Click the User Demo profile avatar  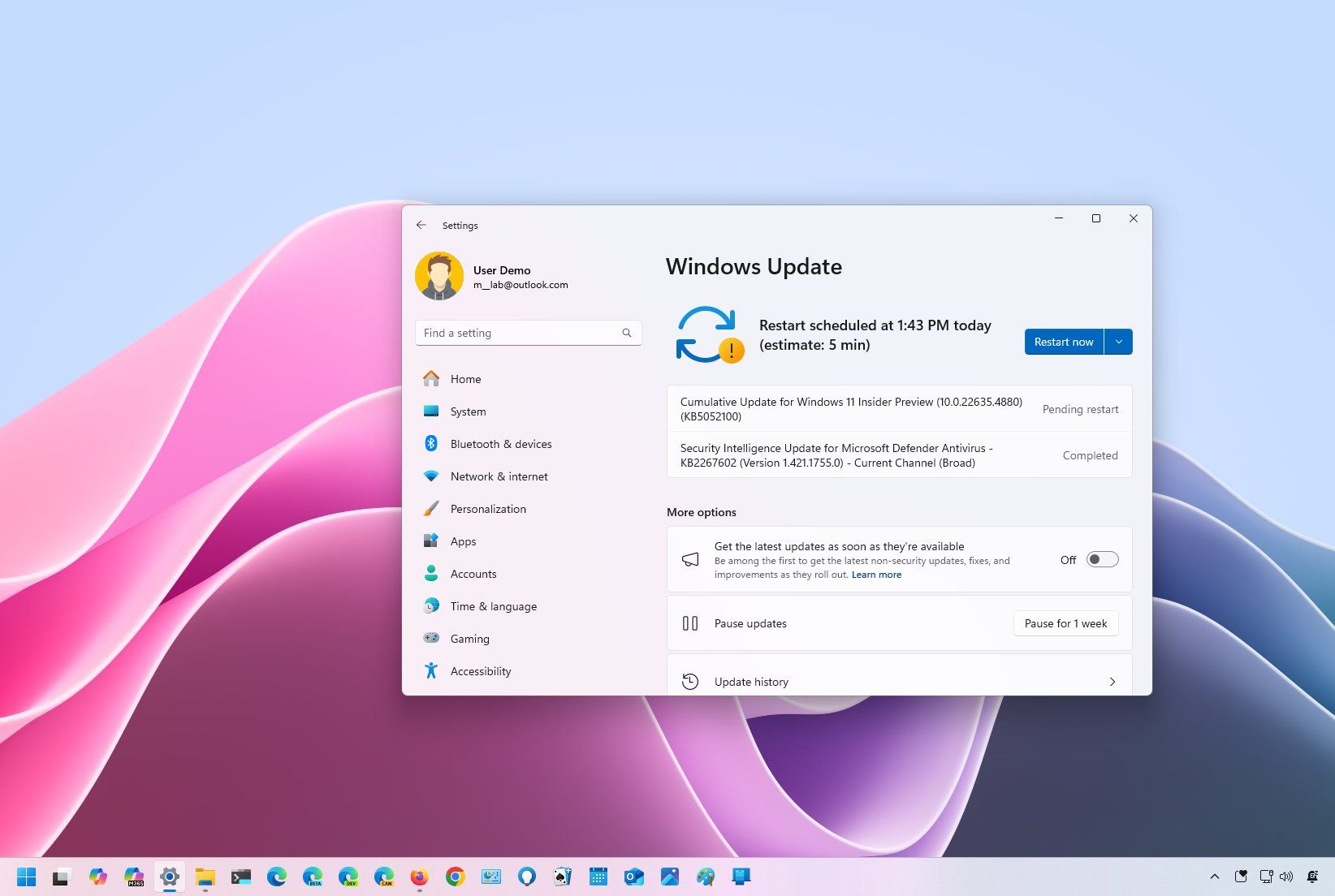click(439, 276)
